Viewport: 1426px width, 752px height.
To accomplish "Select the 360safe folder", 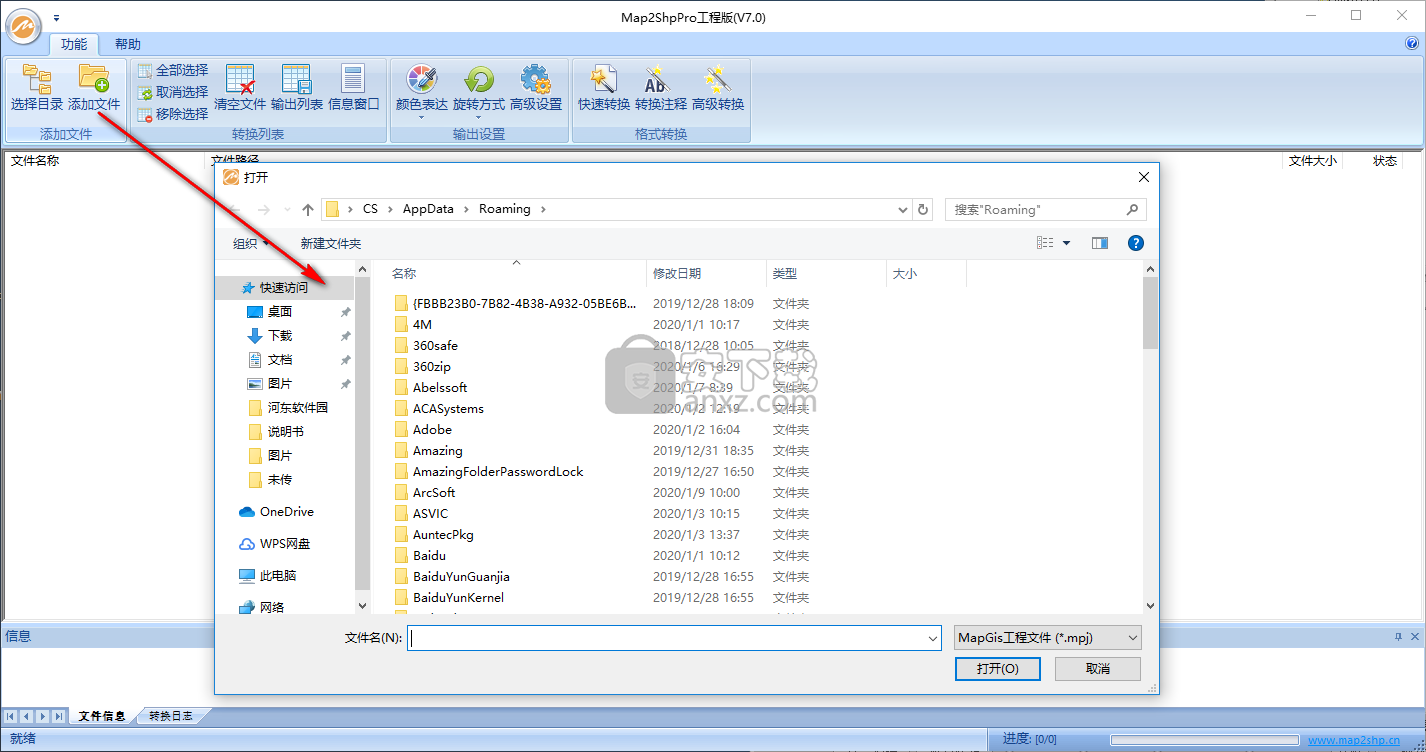I will (435, 345).
